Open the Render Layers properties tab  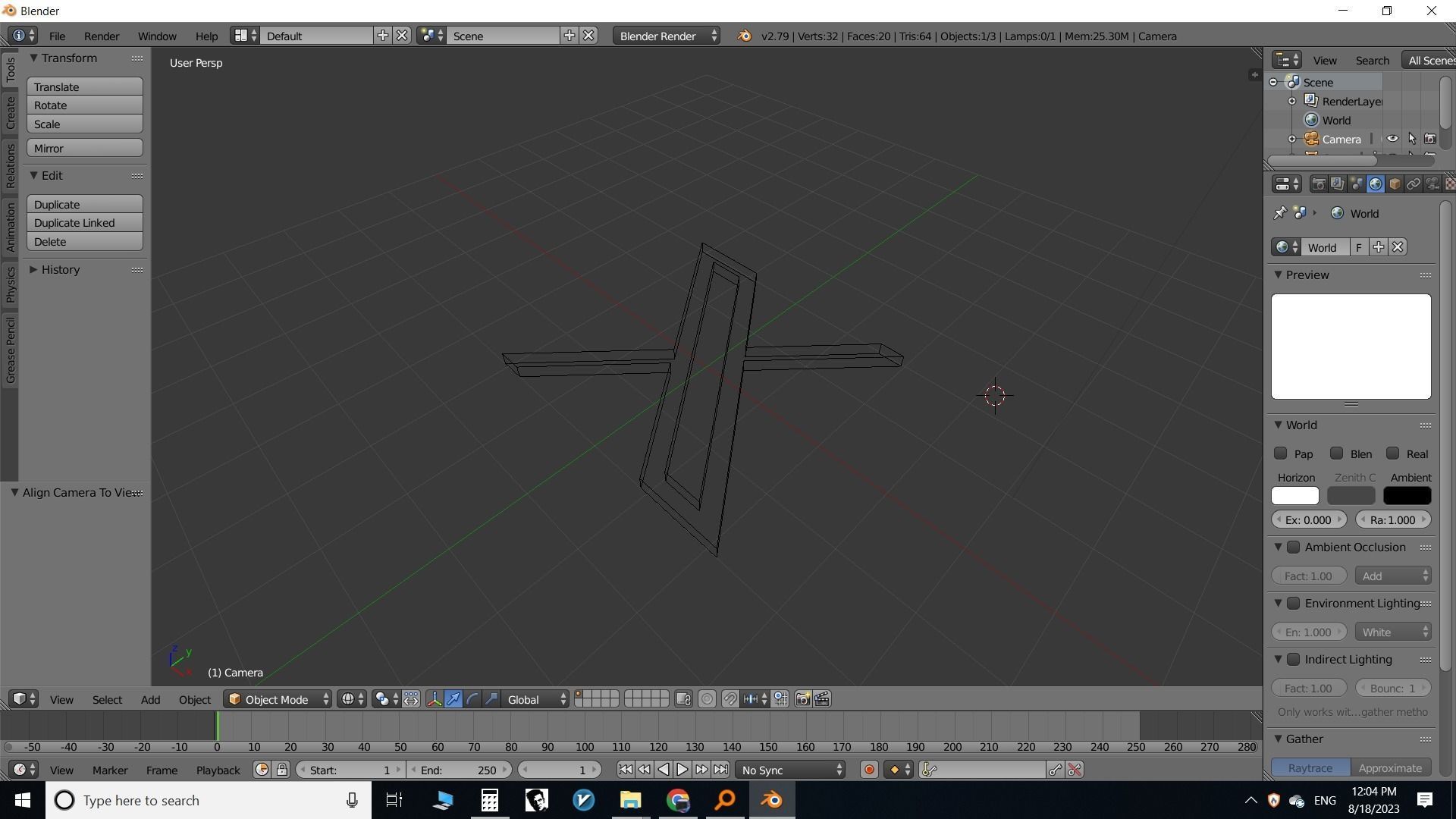(x=1338, y=184)
